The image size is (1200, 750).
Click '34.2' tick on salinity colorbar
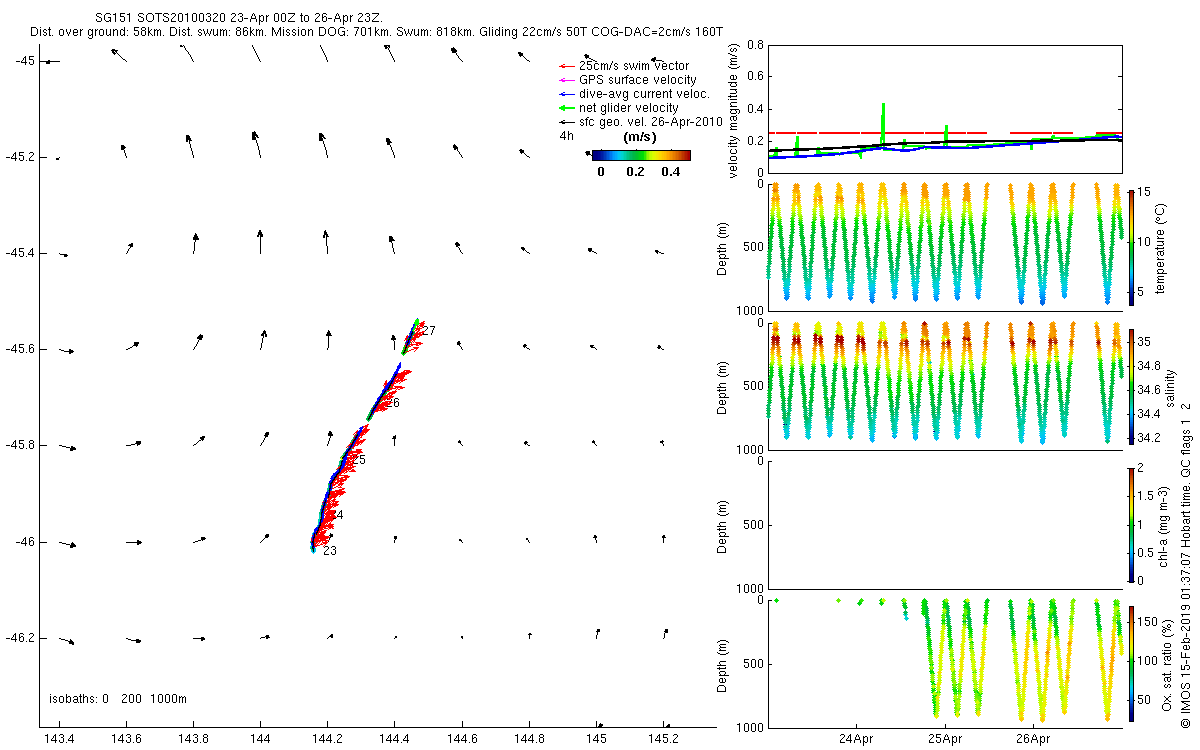[x=1150, y=438]
